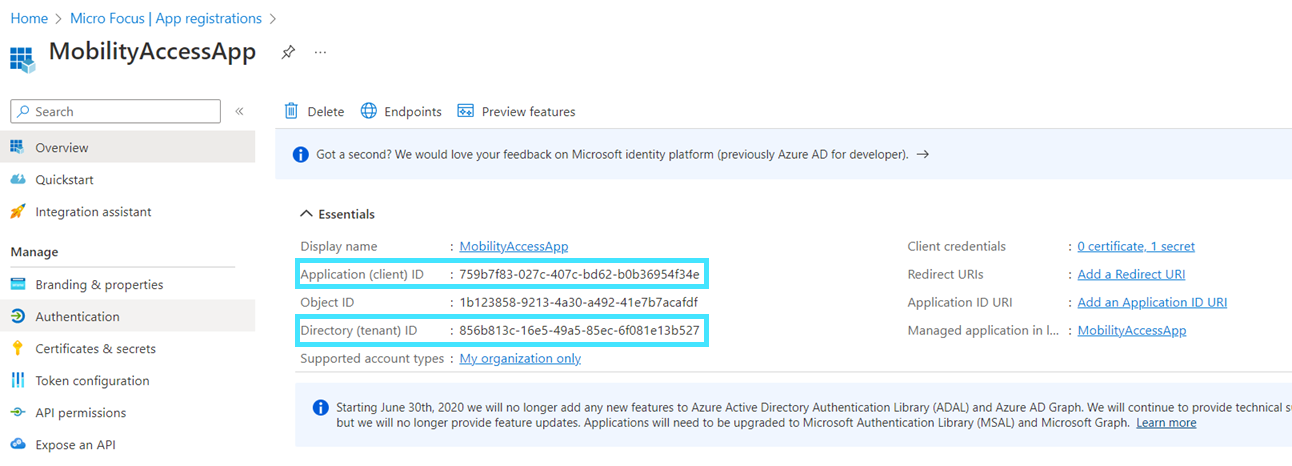
Task: Click the Delete trash icon
Action: point(292,111)
